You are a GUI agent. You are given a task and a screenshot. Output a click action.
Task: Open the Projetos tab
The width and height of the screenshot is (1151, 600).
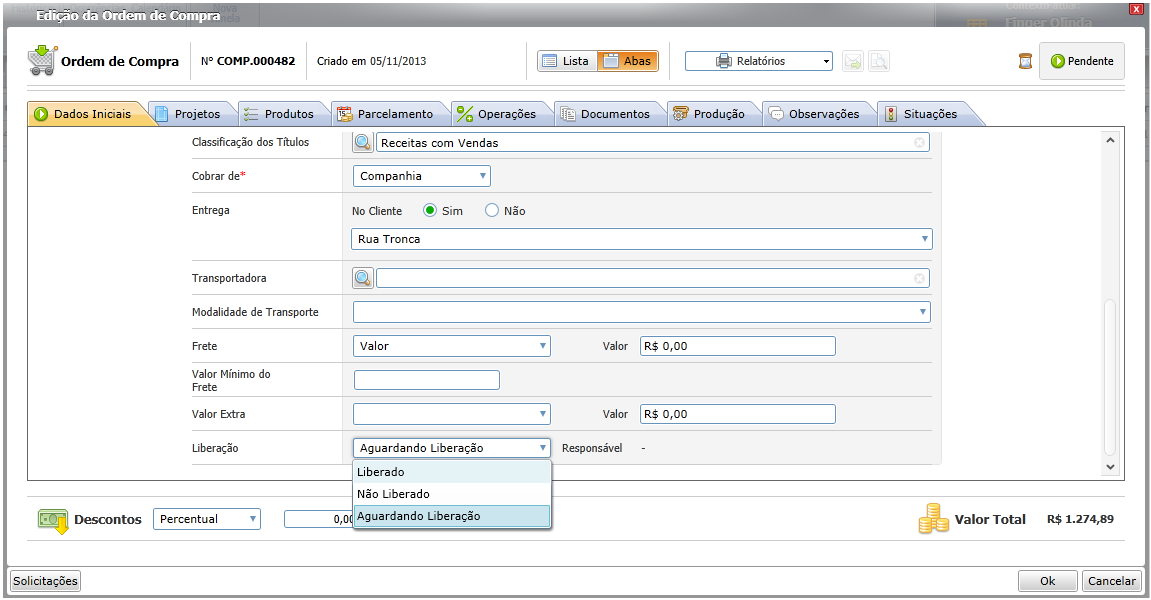coord(194,114)
